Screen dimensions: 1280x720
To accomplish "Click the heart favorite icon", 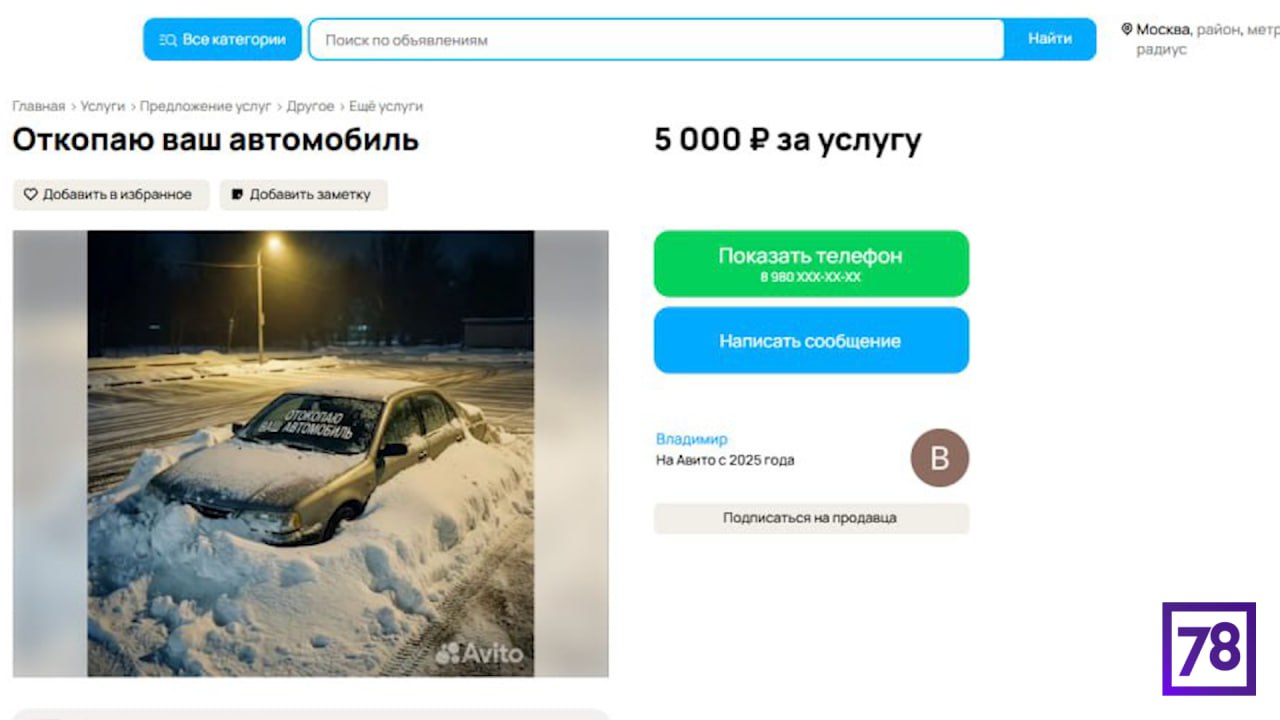I will pyautogui.click(x=31, y=195).
